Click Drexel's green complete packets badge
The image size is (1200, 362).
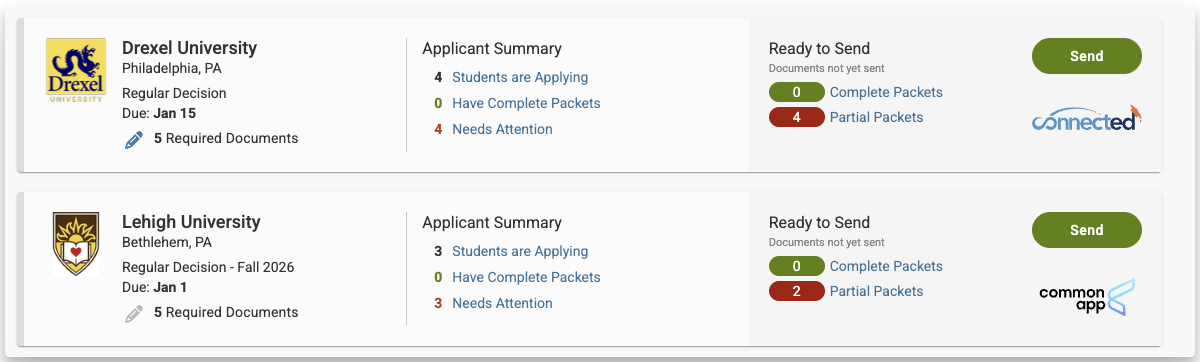coord(796,92)
